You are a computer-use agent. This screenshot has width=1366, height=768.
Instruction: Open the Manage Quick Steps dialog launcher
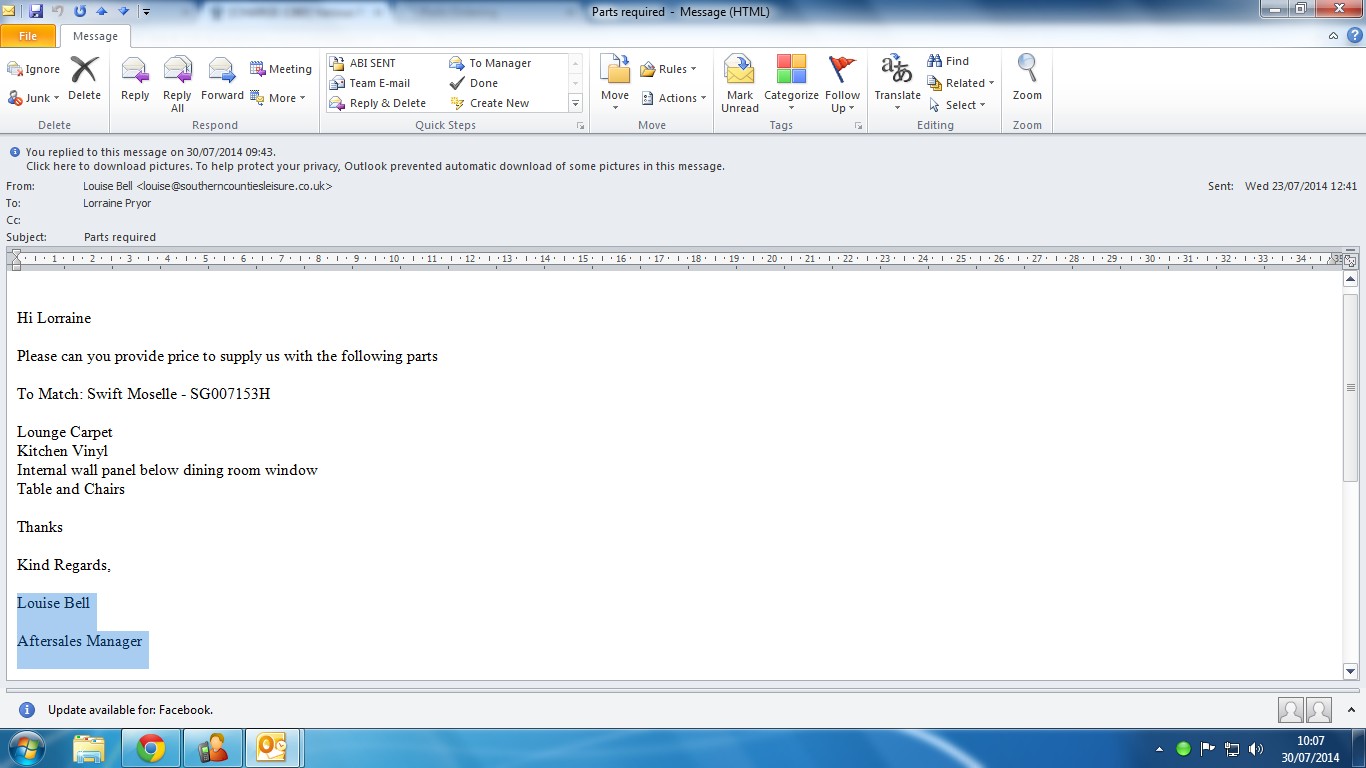click(x=580, y=126)
